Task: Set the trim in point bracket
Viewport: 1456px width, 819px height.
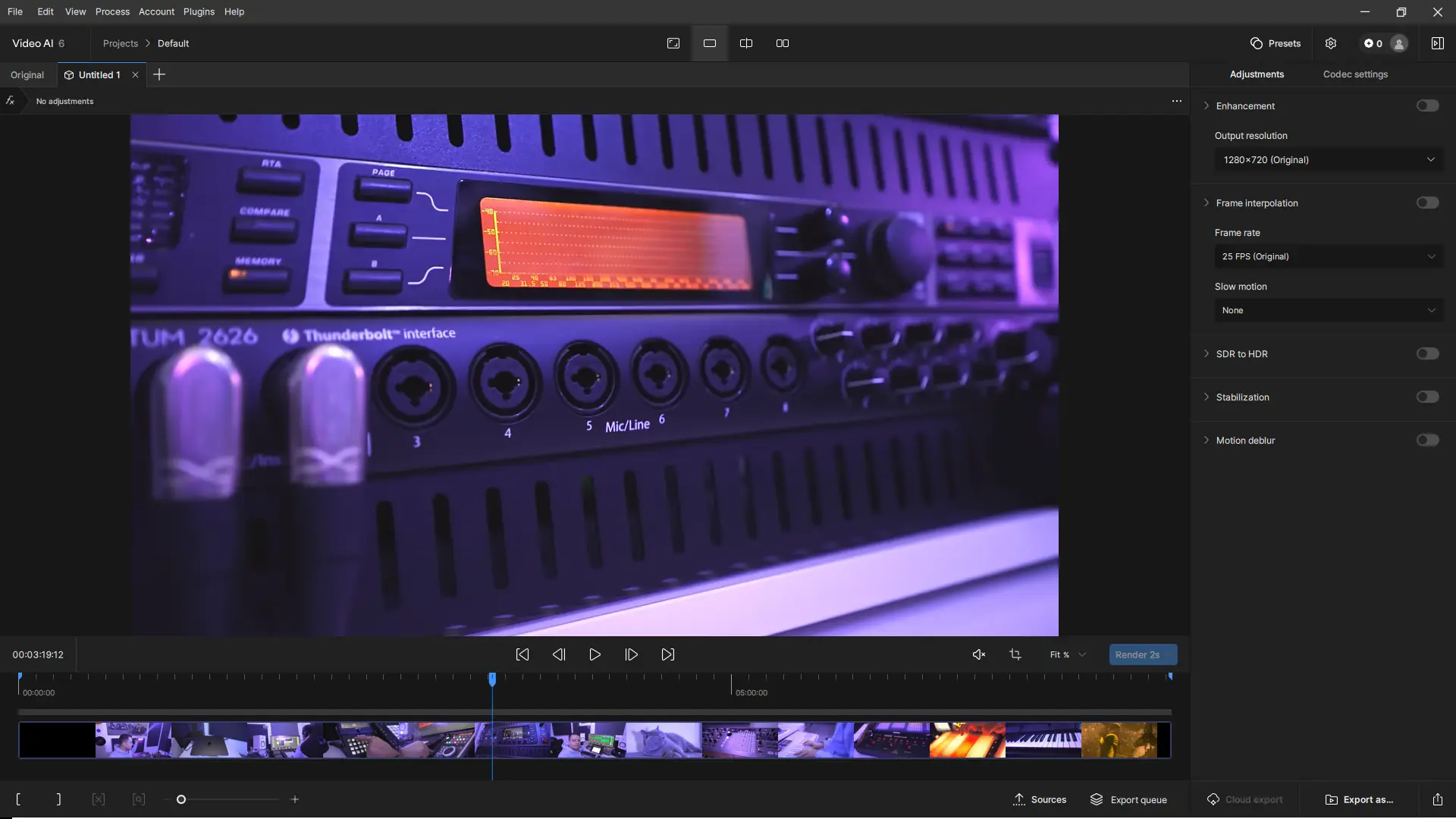Action: pos(18,799)
